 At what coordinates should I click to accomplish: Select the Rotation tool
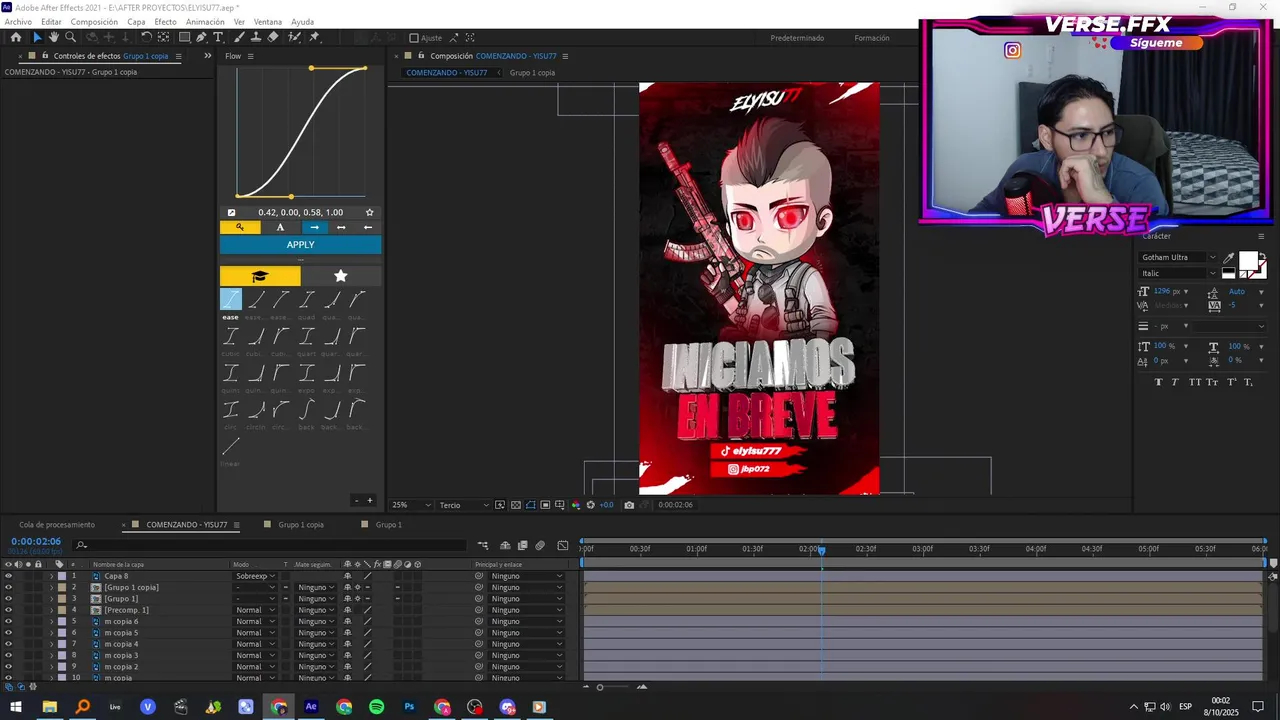click(147, 37)
